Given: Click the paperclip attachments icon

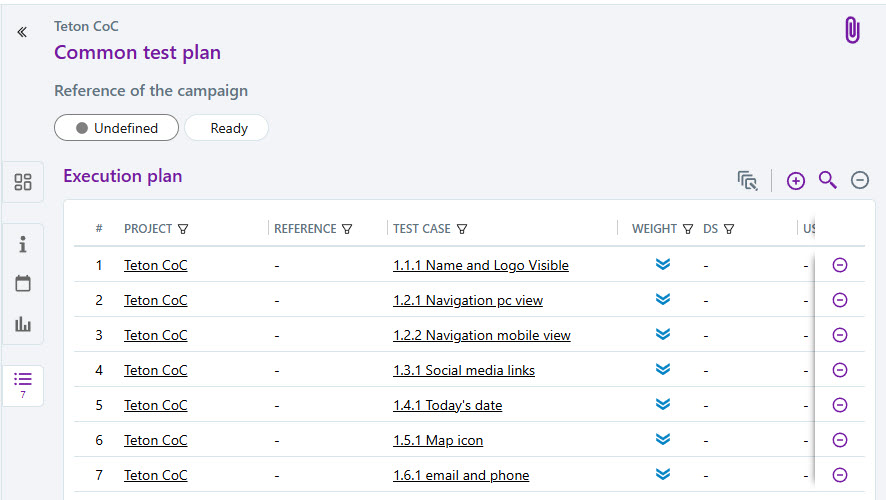Looking at the screenshot, I should pyautogui.click(x=852, y=31).
